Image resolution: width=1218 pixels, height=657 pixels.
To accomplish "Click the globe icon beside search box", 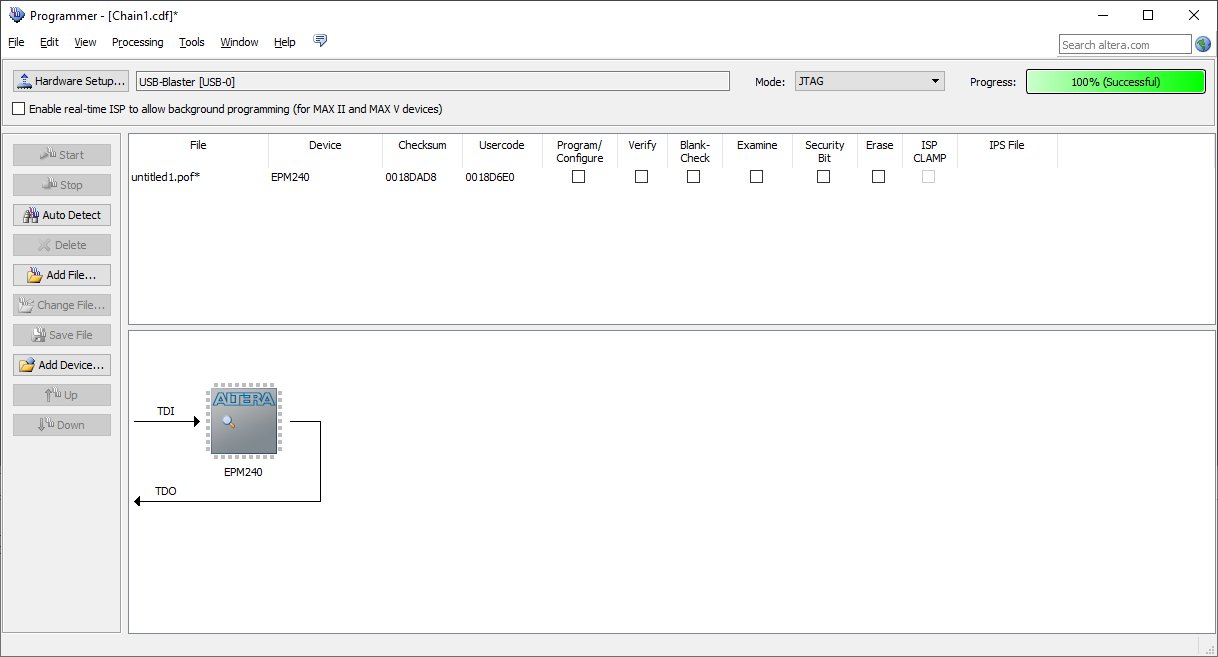I will coord(1203,44).
